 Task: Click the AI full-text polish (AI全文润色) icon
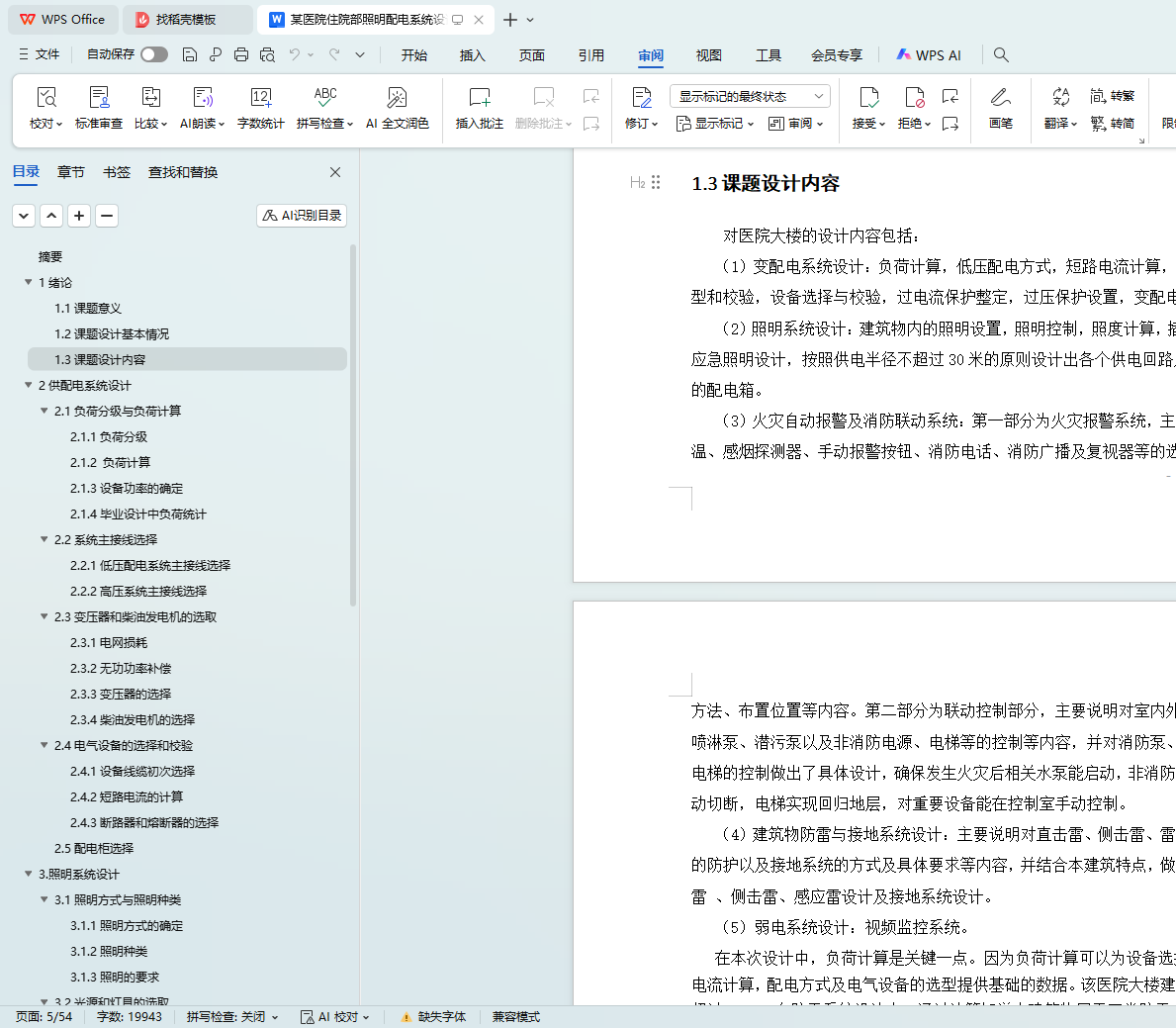[x=397, y=98]
